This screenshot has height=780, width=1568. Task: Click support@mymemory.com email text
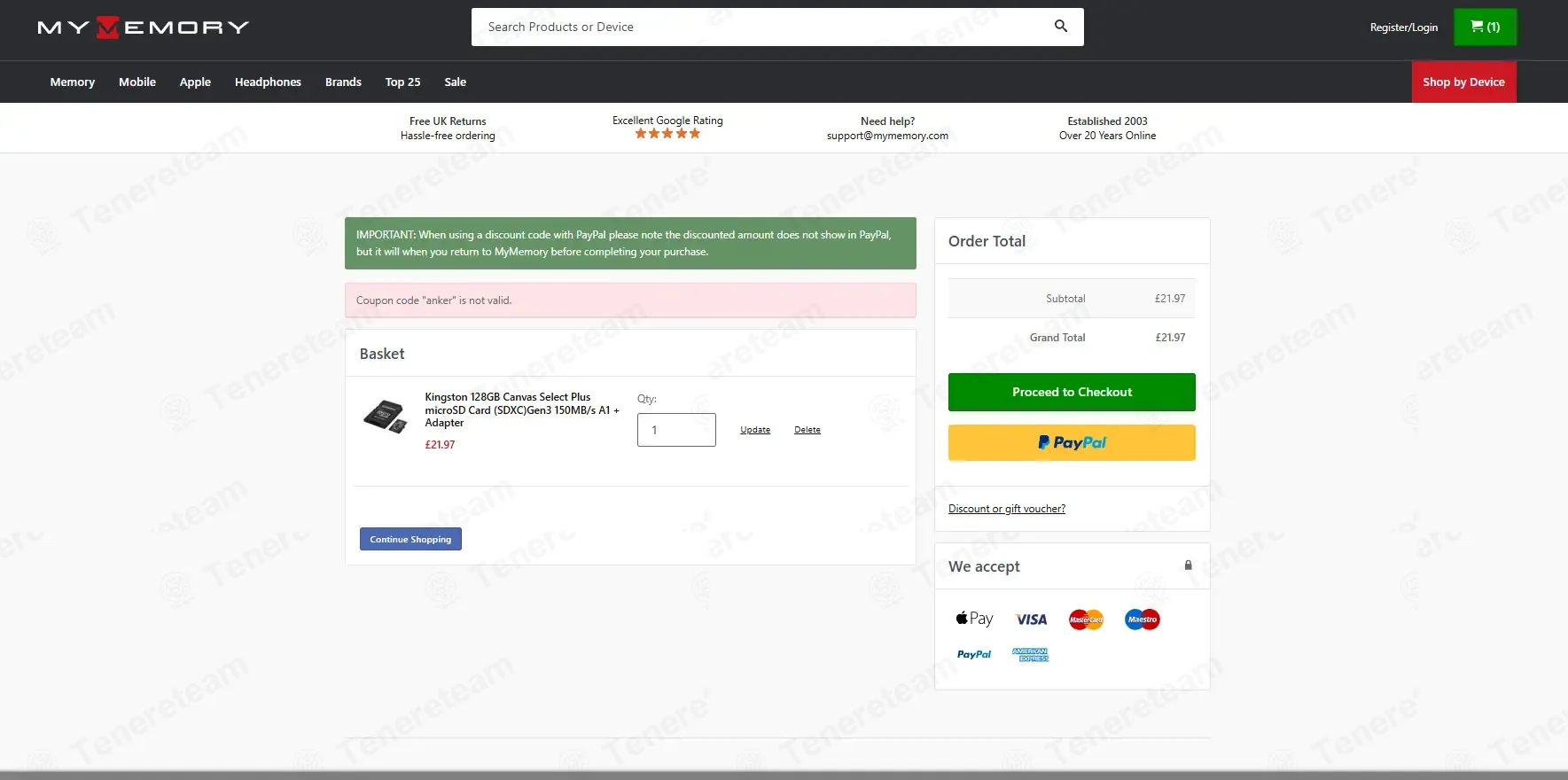pos(887,136)
